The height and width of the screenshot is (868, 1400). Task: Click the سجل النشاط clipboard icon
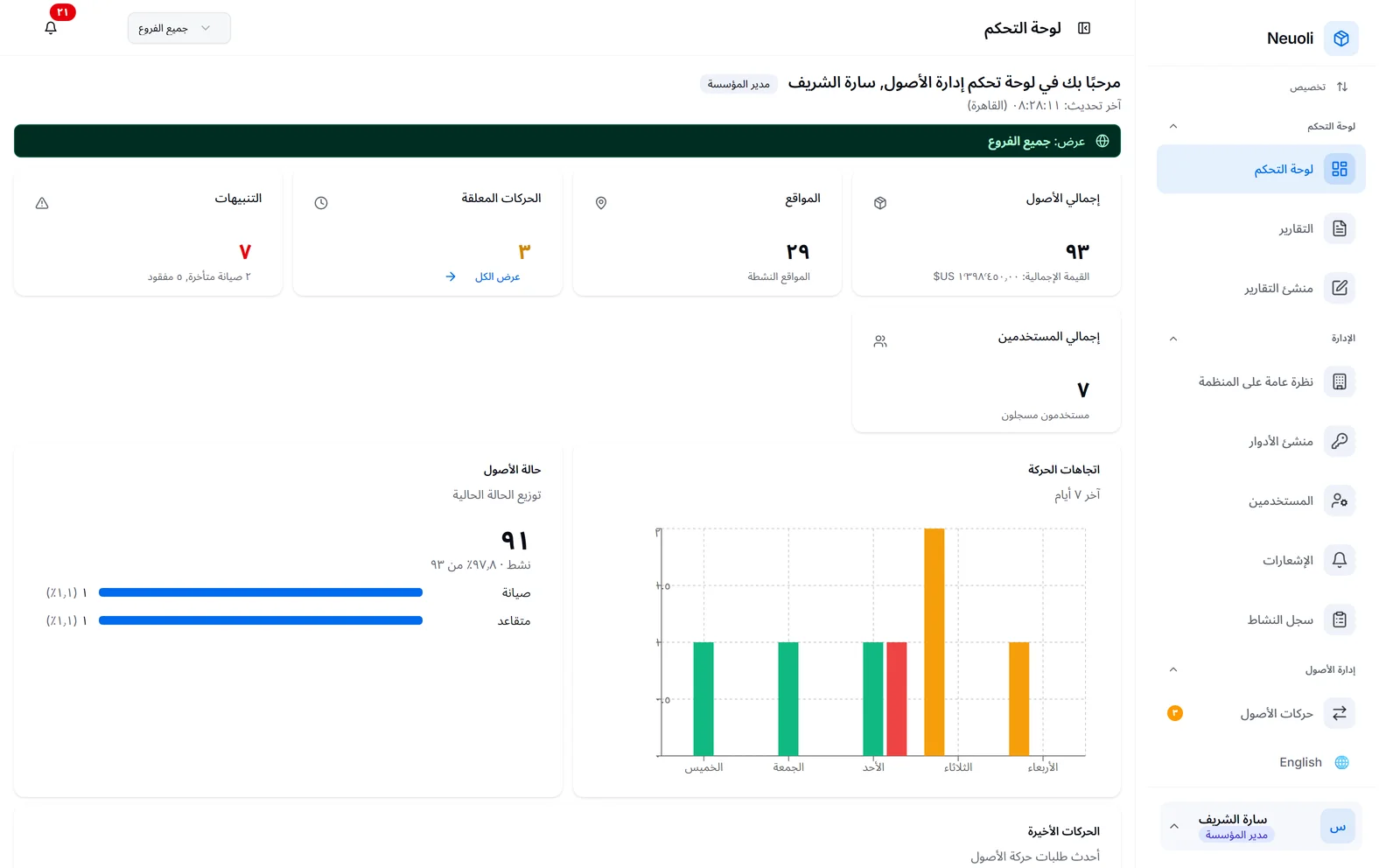[x=1339, y=619]
